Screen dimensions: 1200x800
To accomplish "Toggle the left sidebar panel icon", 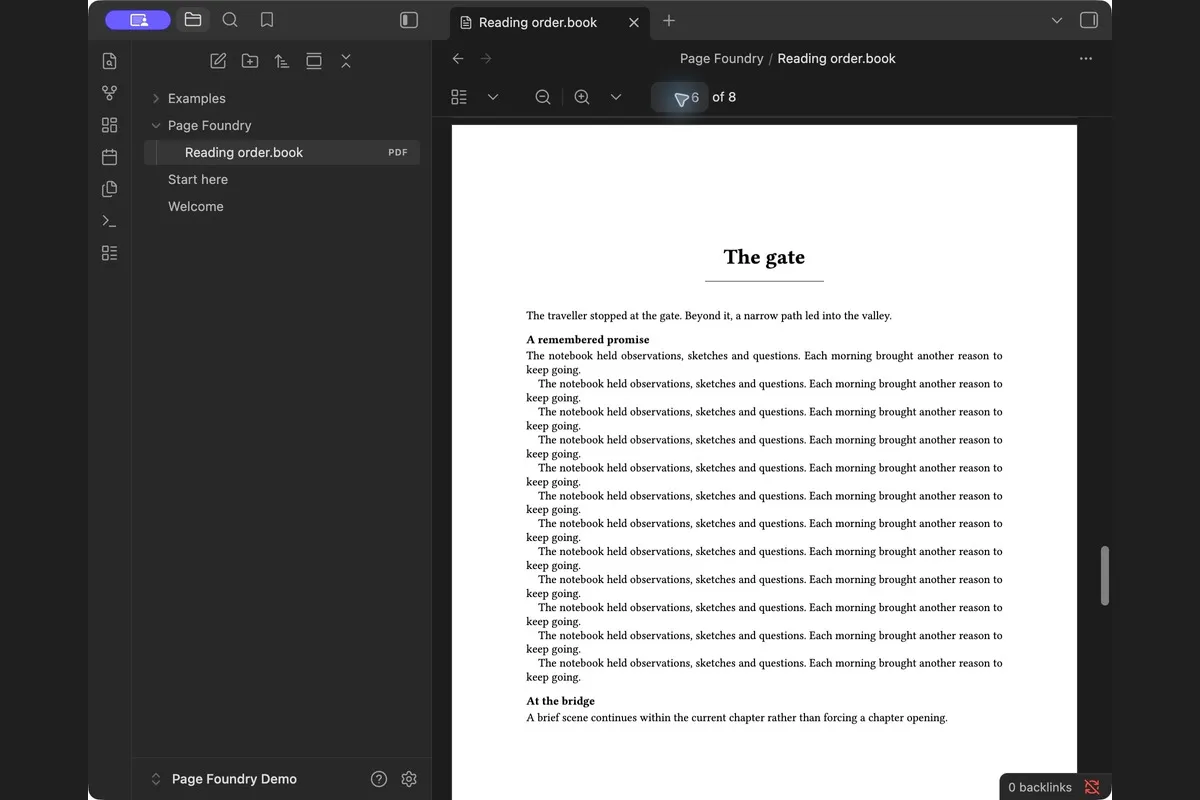I will tap(409, 20).
